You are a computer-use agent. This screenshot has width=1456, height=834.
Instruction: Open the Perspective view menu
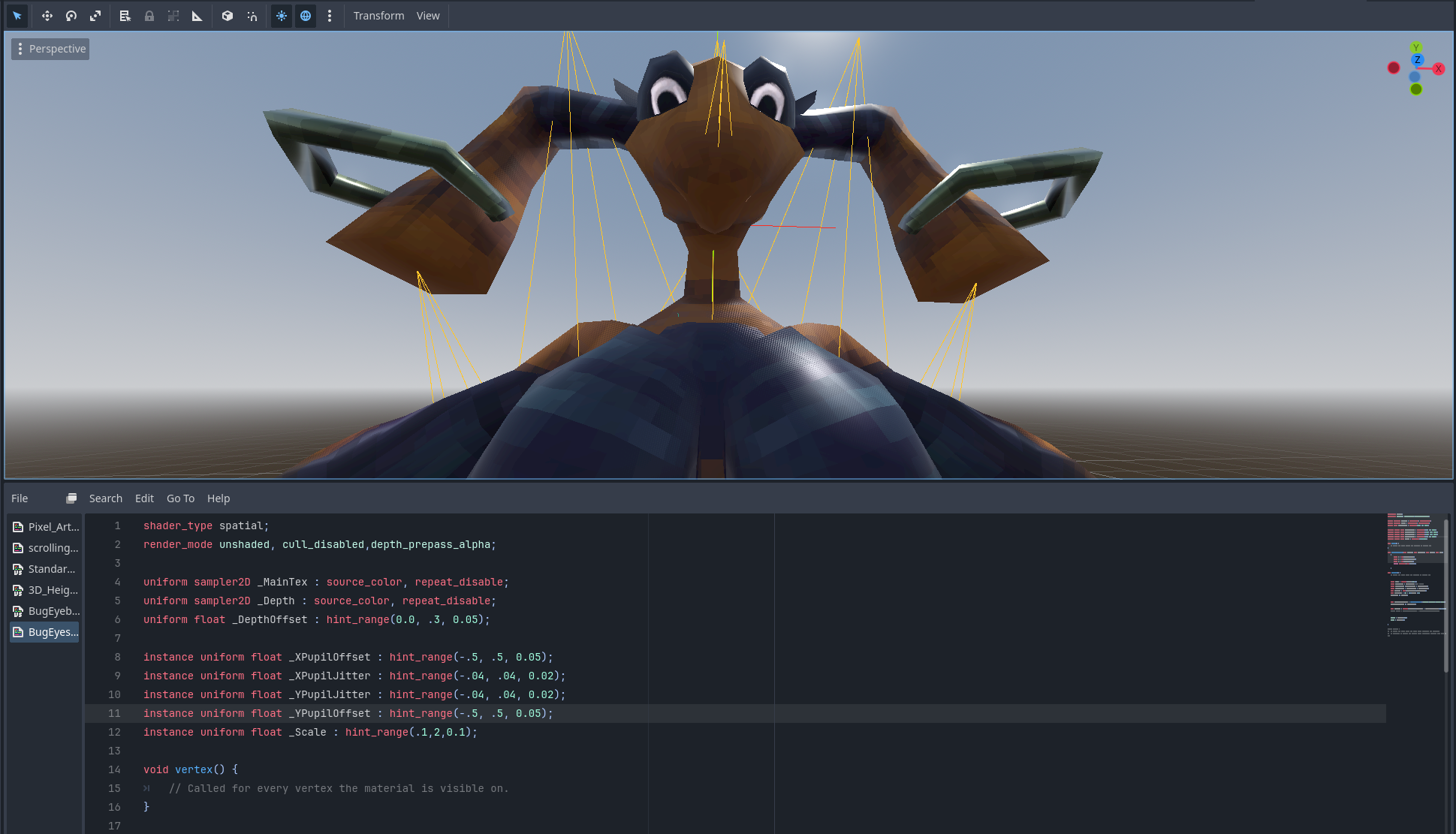[50, 49]
